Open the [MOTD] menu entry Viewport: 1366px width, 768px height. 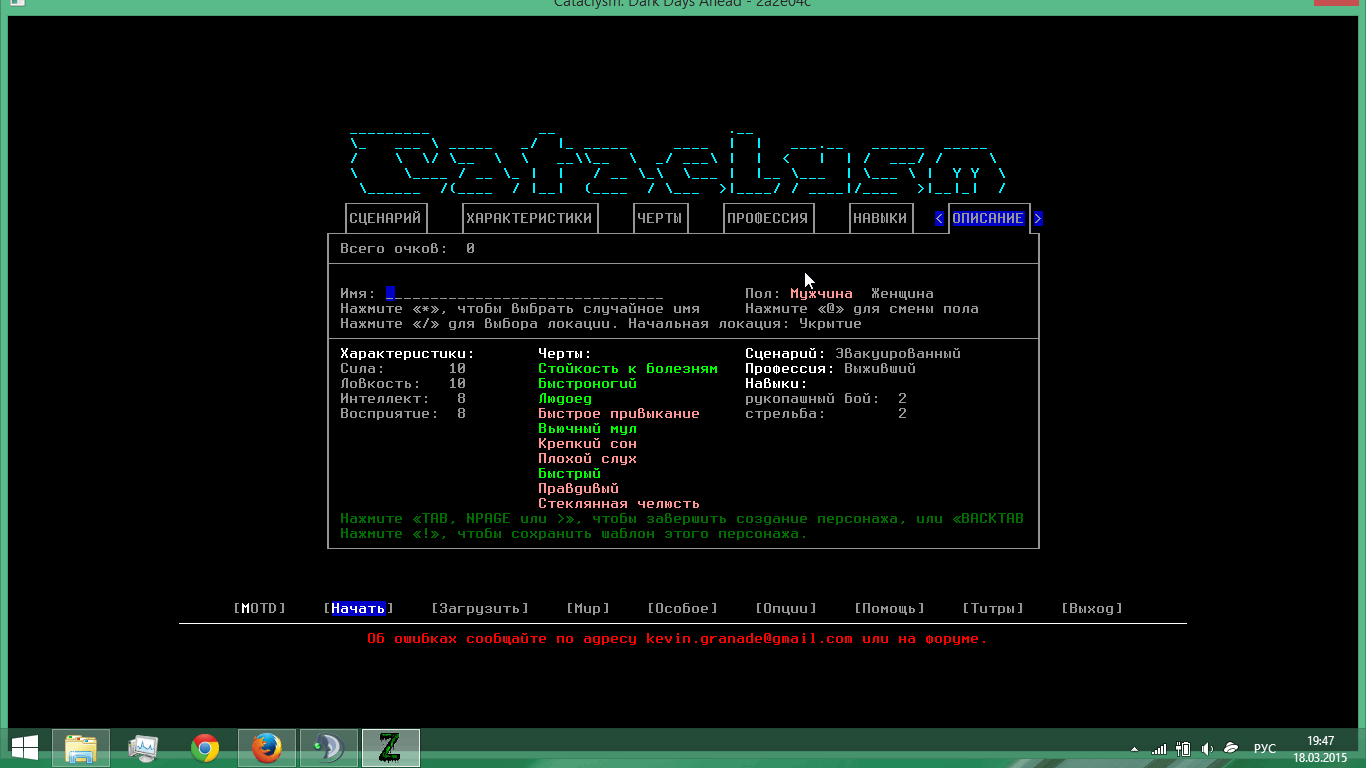tap(260, 608)
